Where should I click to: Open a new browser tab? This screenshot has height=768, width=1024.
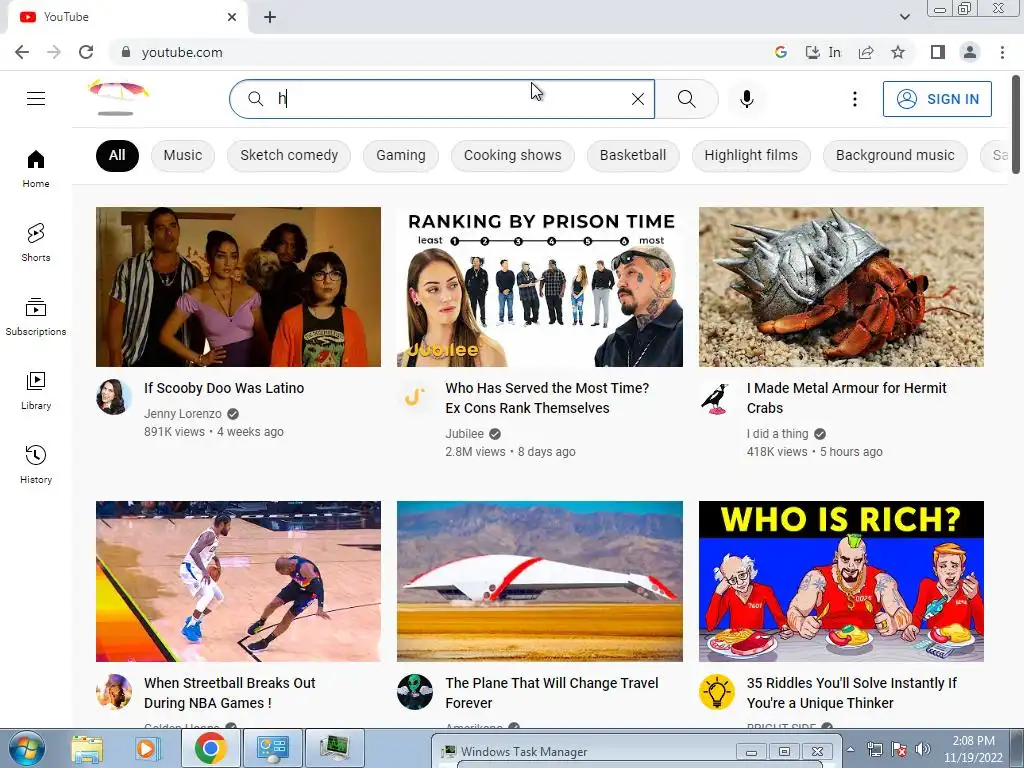pos(270,17)
